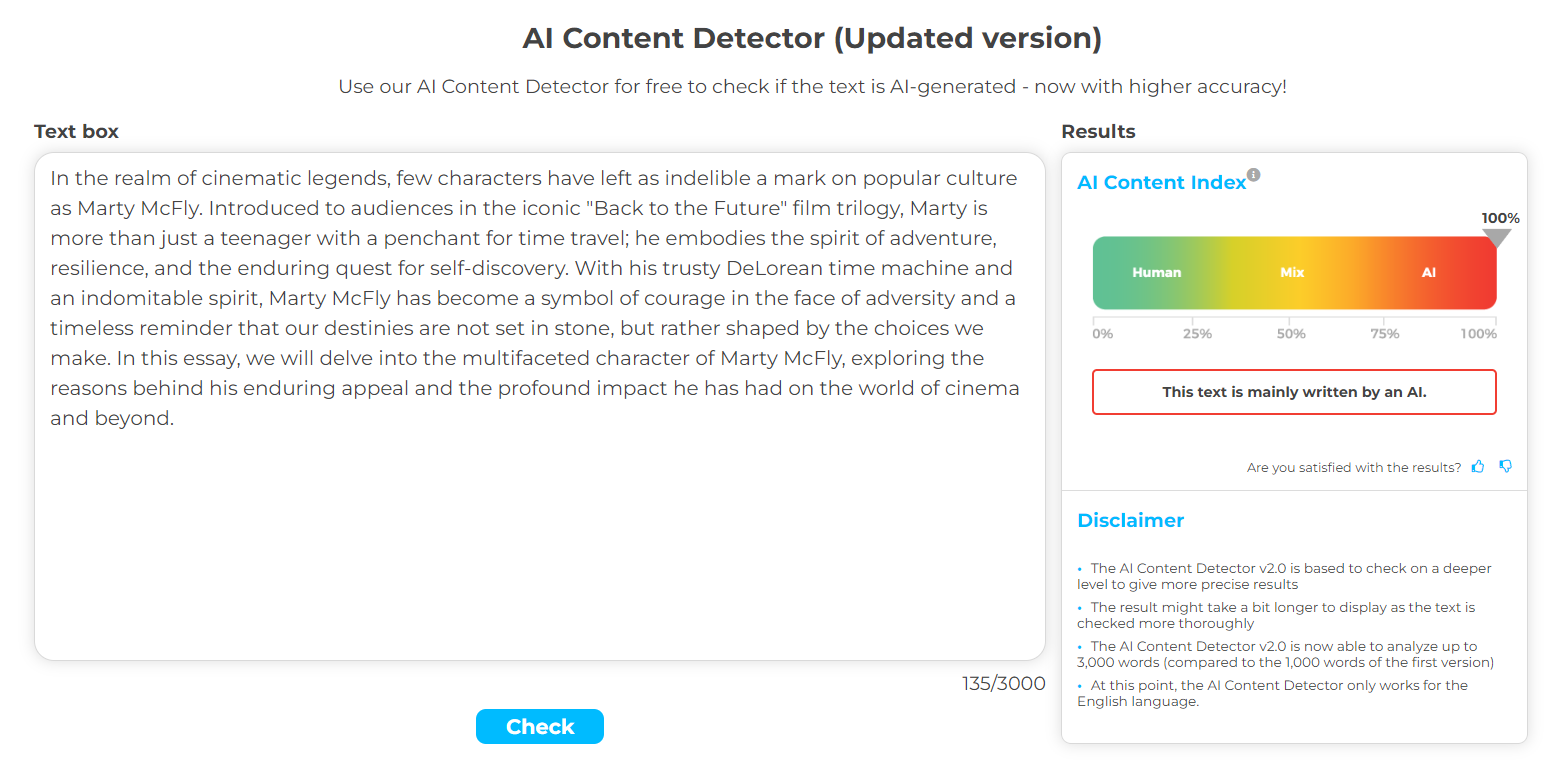
Task: Click the thumbs up feedback icon
Action: click(1478, 467)
